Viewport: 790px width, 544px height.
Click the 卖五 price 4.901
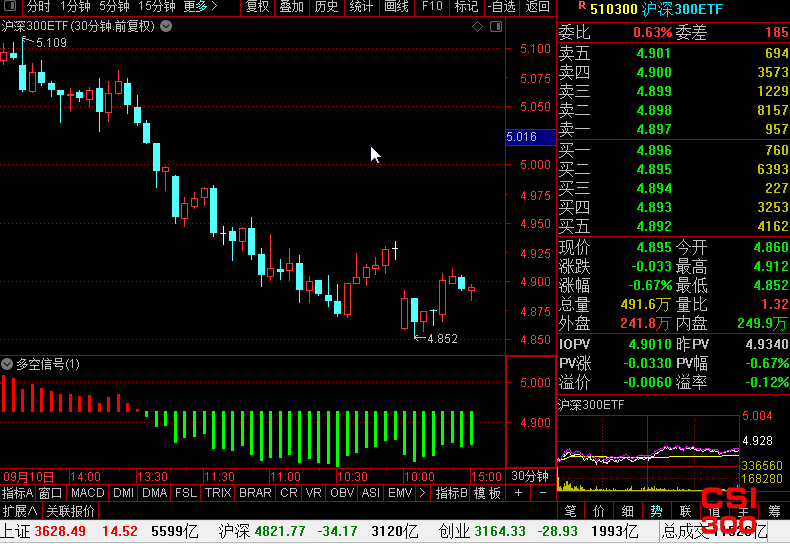tap(654, 53)
